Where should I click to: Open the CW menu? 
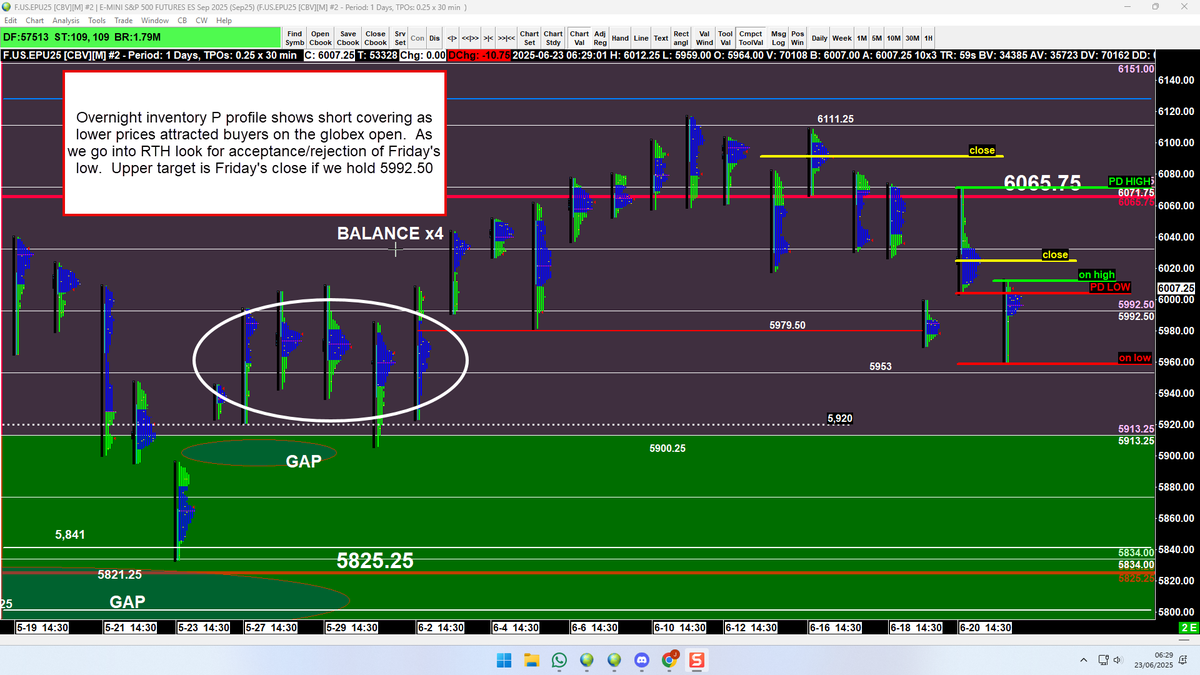coord(201,20)
